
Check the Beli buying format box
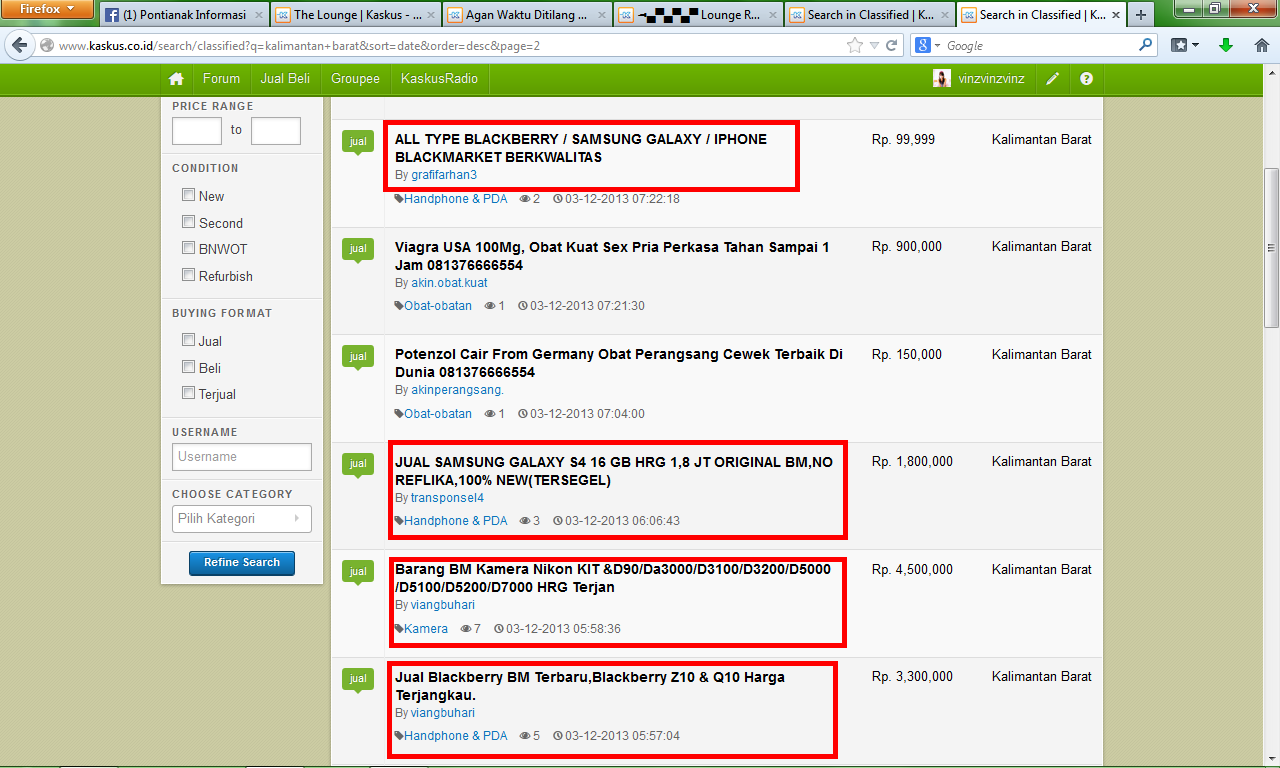[188, 367]
